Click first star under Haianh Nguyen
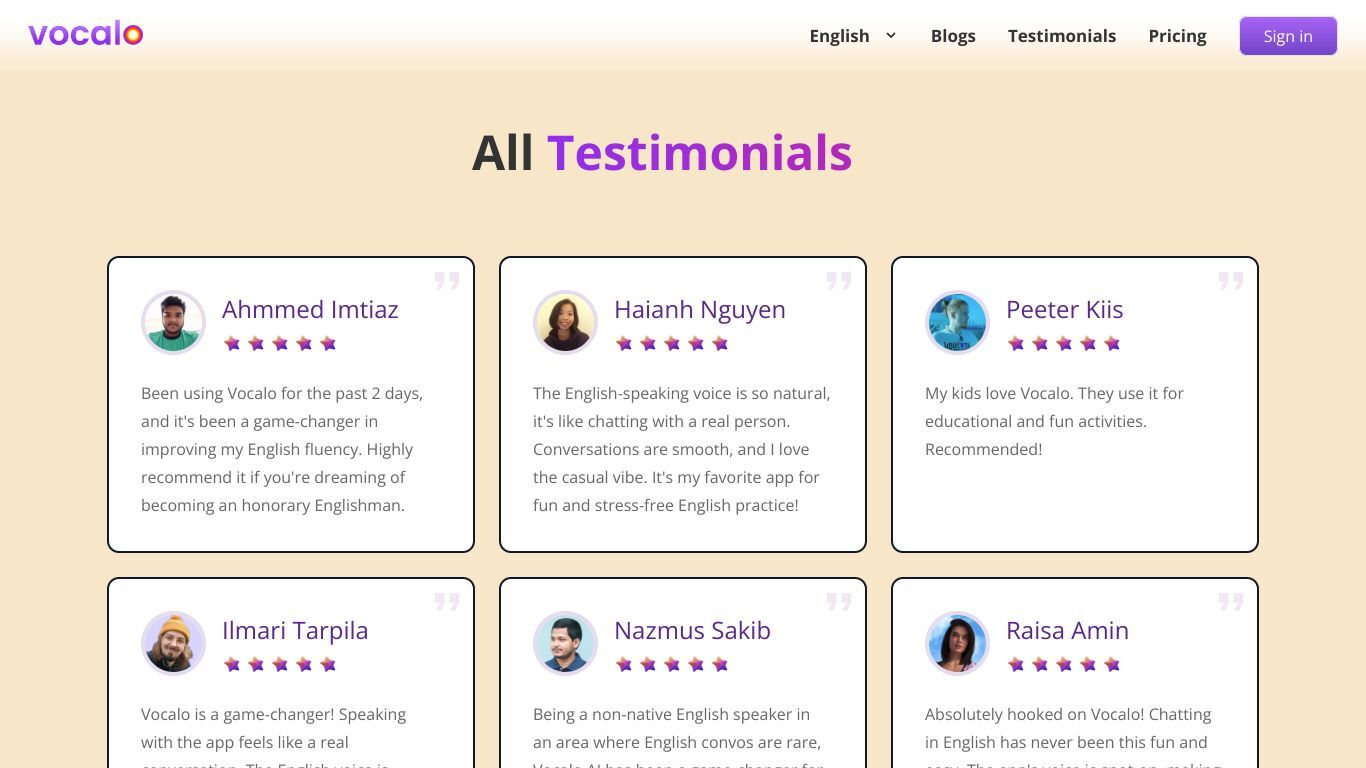The width and height of the screenshot is (1366, 768). click(x=624, y=343)
